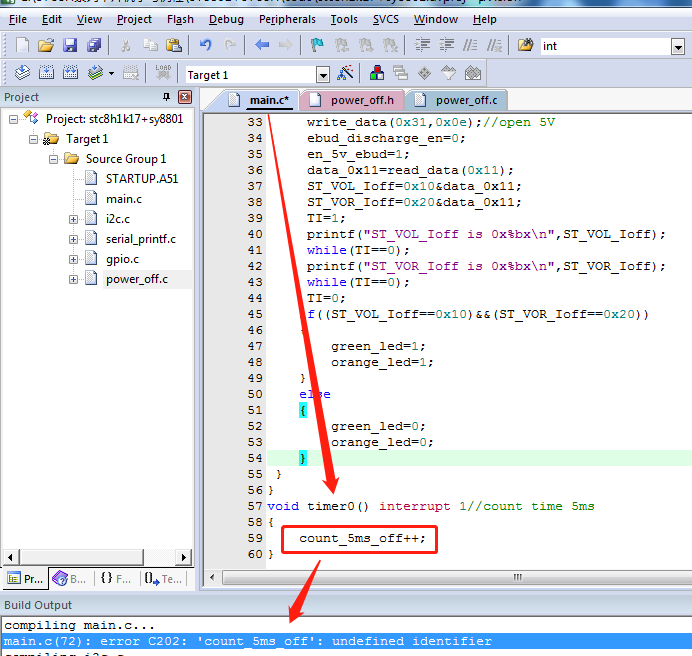Copy selection with the Copy icon
The image size is (692, 656).
pyautogui.click(x=150, y=45)
